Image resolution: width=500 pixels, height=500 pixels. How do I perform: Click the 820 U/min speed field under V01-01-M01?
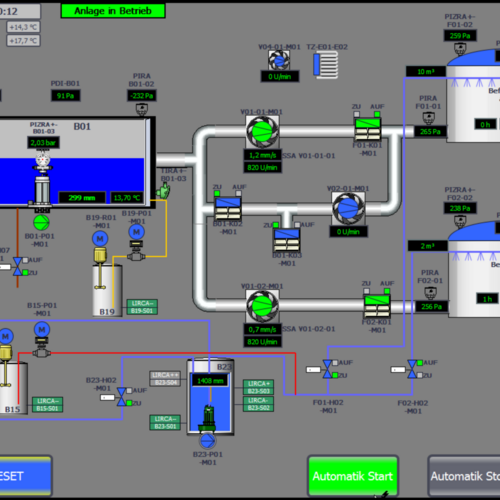click(262, 167)
